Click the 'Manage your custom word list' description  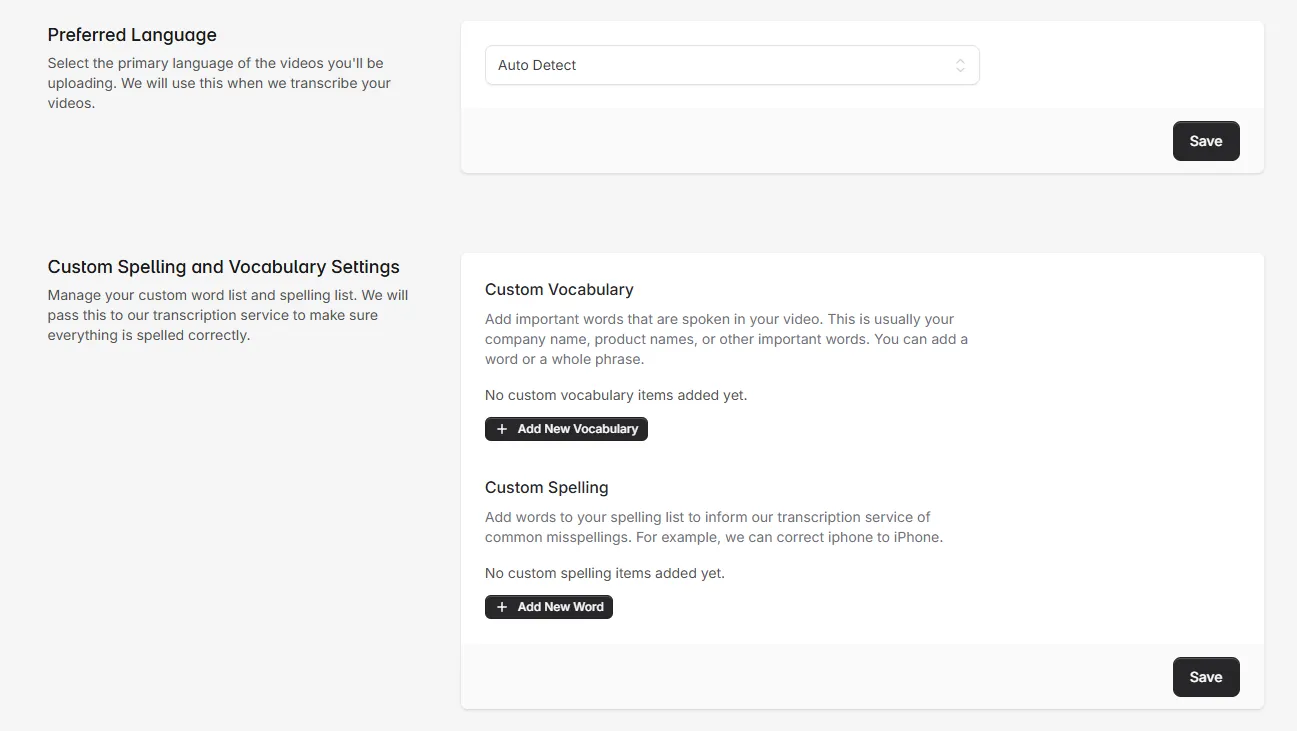tap(228, 315)
